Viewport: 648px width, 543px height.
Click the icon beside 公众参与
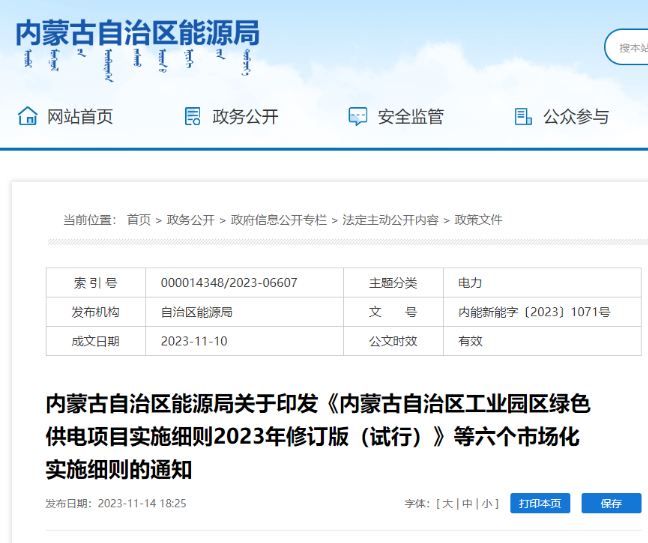pos(522,116)
